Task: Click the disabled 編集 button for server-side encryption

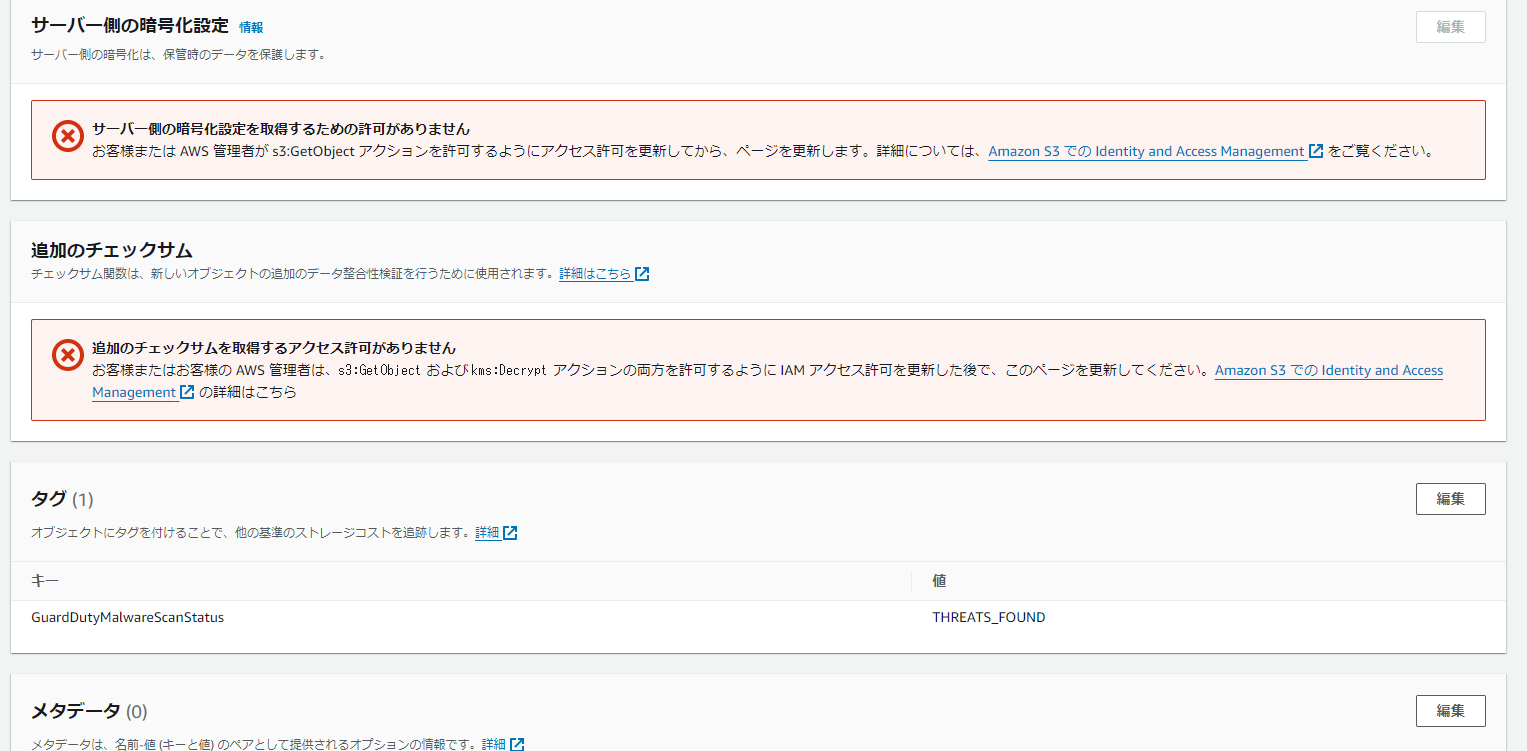Action: [x=1450, y=27]
